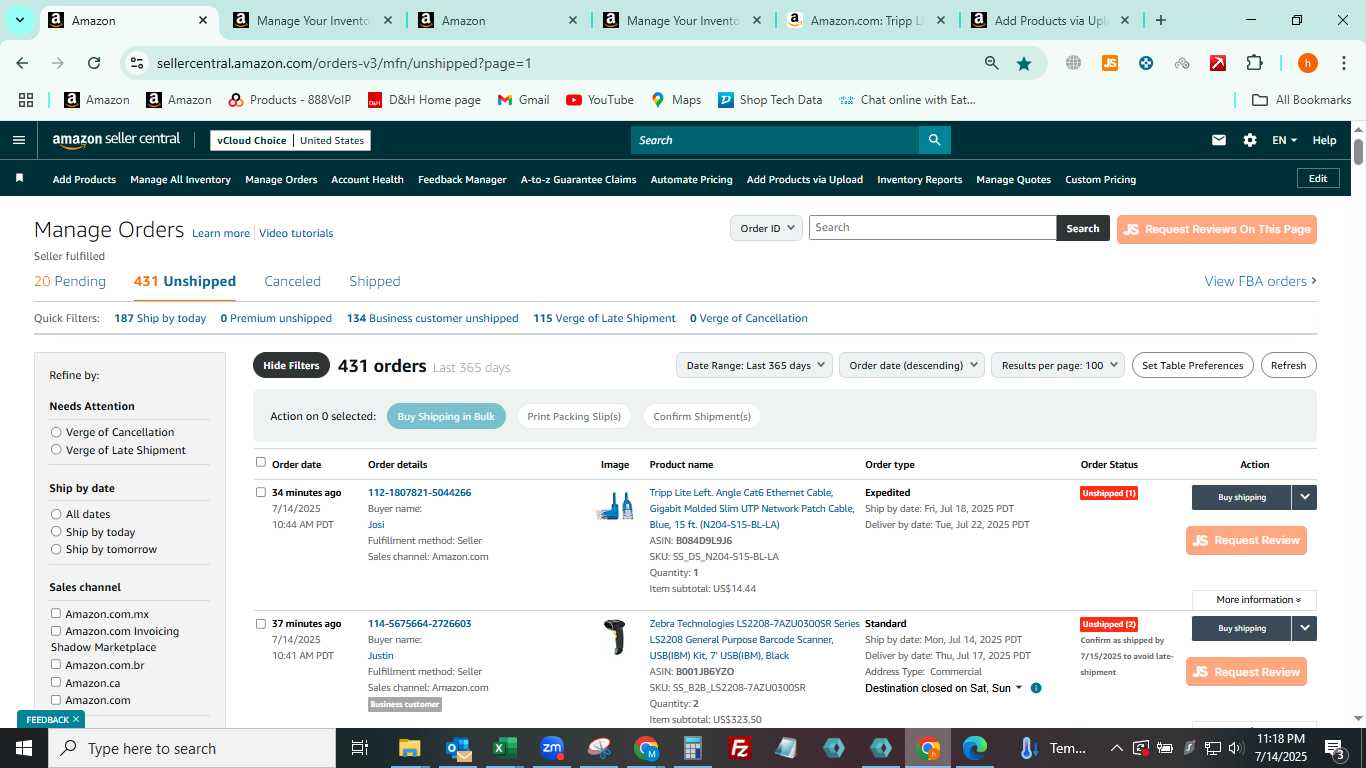Open the Chrome Extensions puzzle icon
Viewport: 1366px width, 768px height.
coord(1254,63)
